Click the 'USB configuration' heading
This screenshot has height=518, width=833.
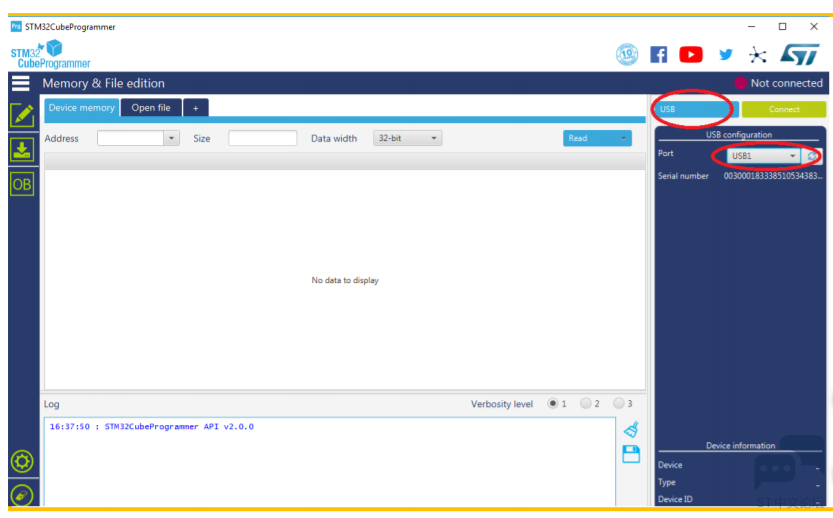pos(738,134)
